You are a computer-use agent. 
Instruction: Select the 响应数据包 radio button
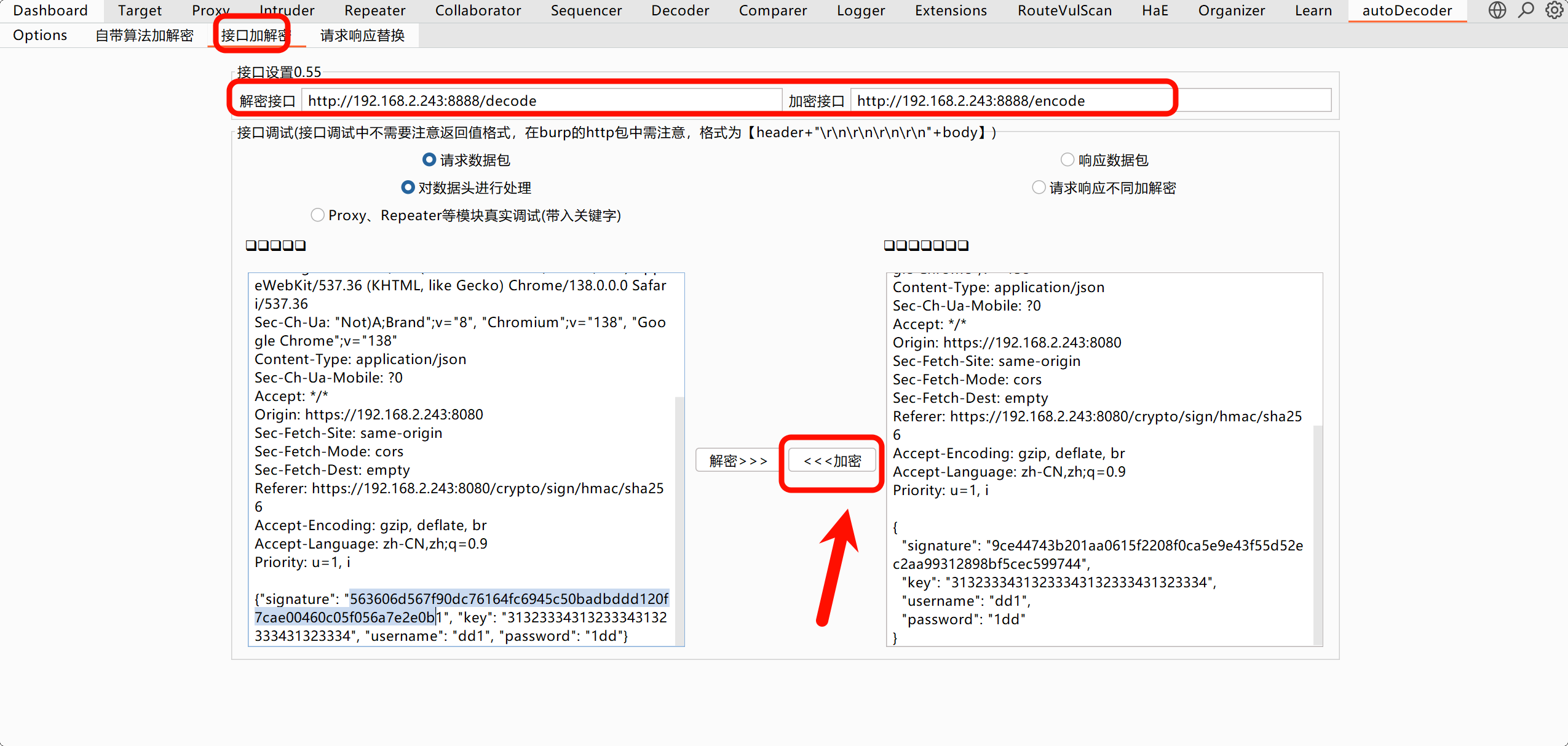pos(1067,160)
